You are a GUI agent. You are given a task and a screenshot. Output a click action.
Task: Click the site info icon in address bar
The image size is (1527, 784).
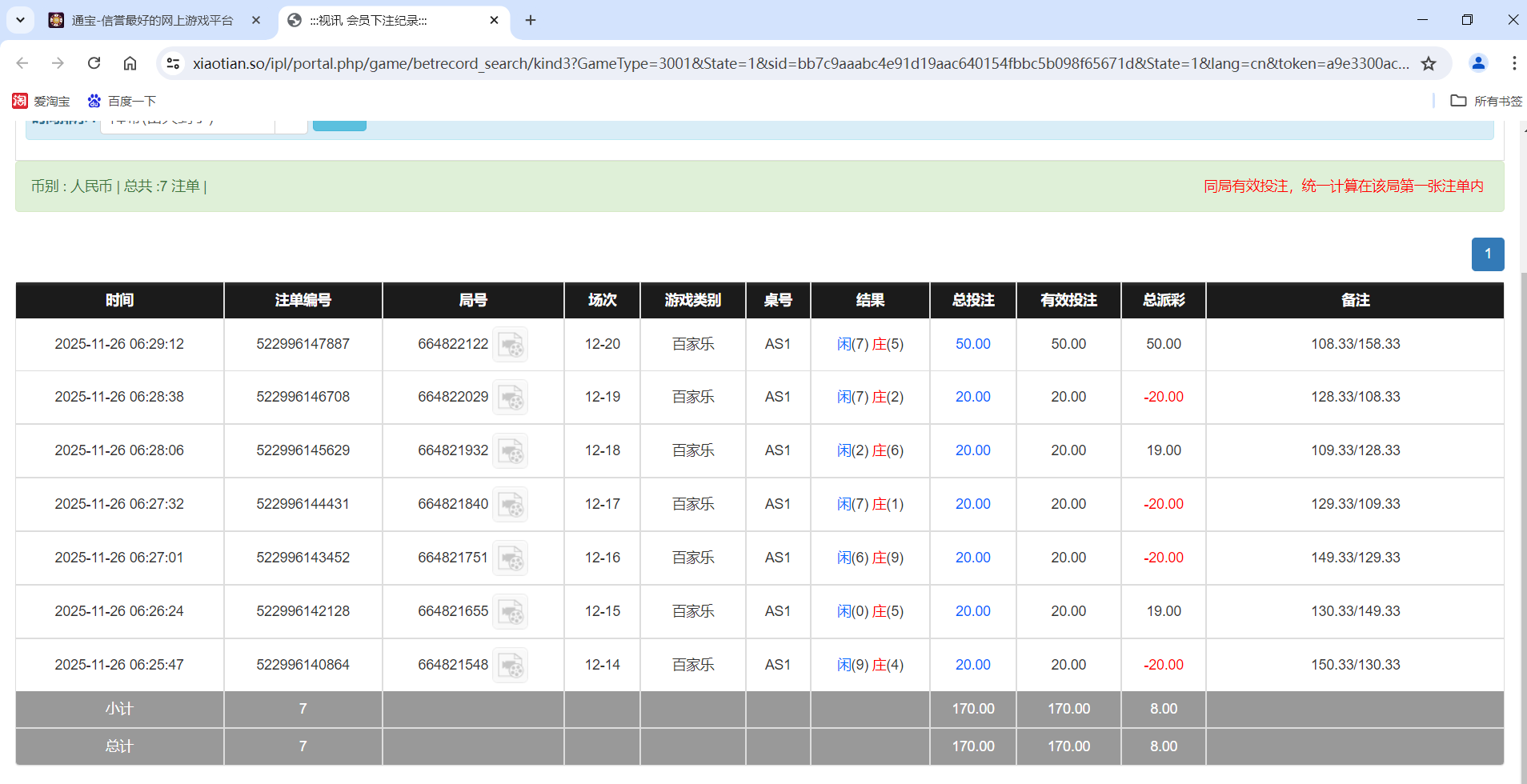[173, 63]
